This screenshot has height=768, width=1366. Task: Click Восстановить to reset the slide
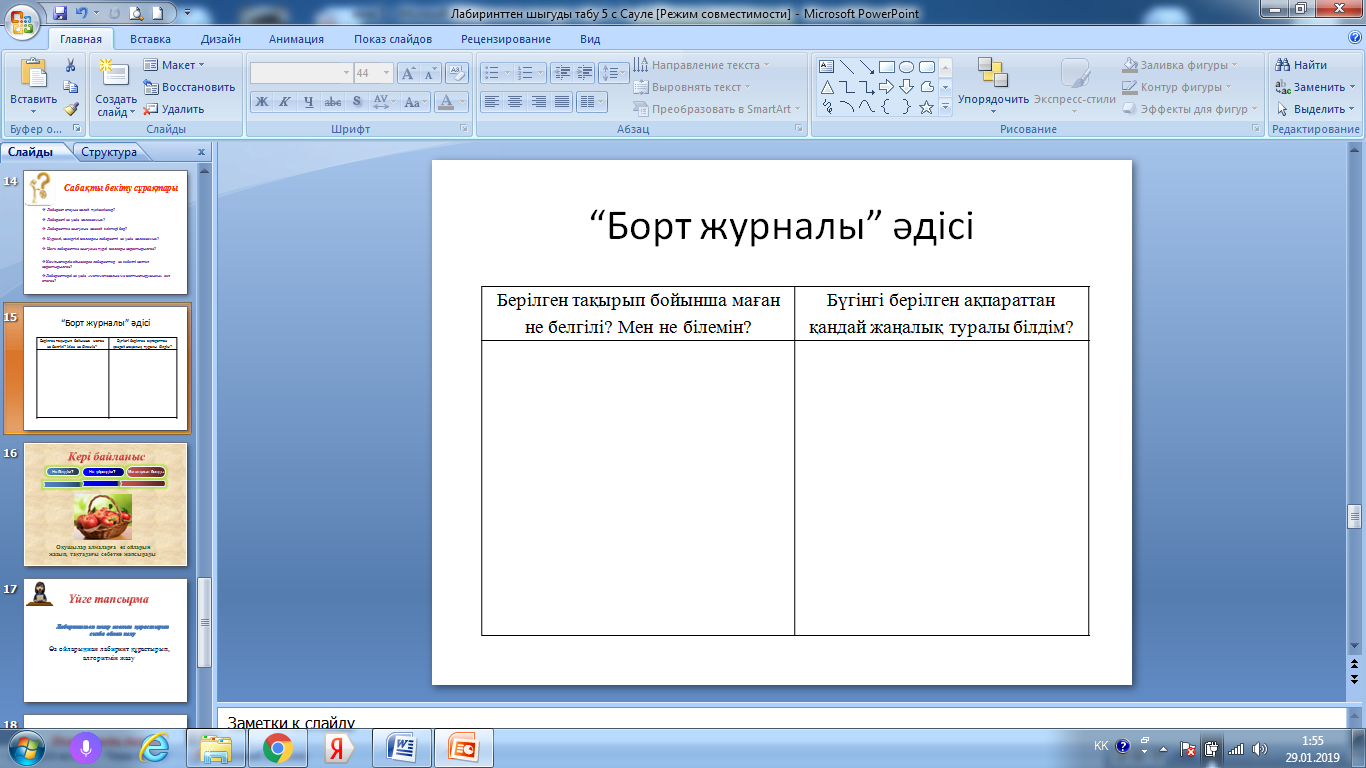click(189, 87)
